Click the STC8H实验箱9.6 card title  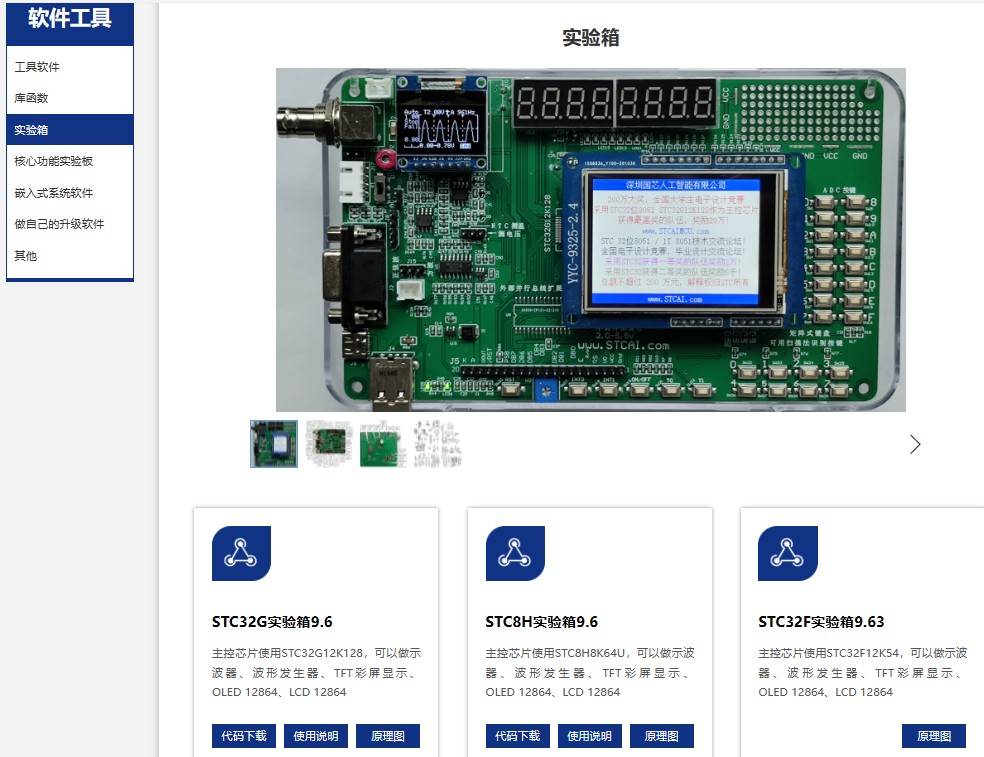(x=542, y=621)
